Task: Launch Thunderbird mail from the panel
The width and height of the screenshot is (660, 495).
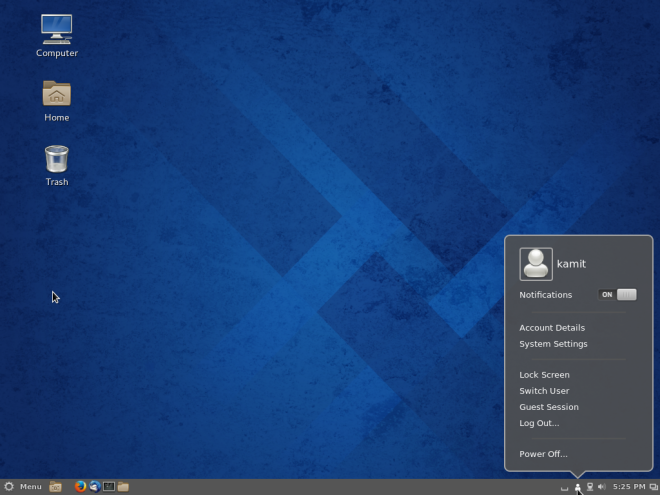Action: 95,487
